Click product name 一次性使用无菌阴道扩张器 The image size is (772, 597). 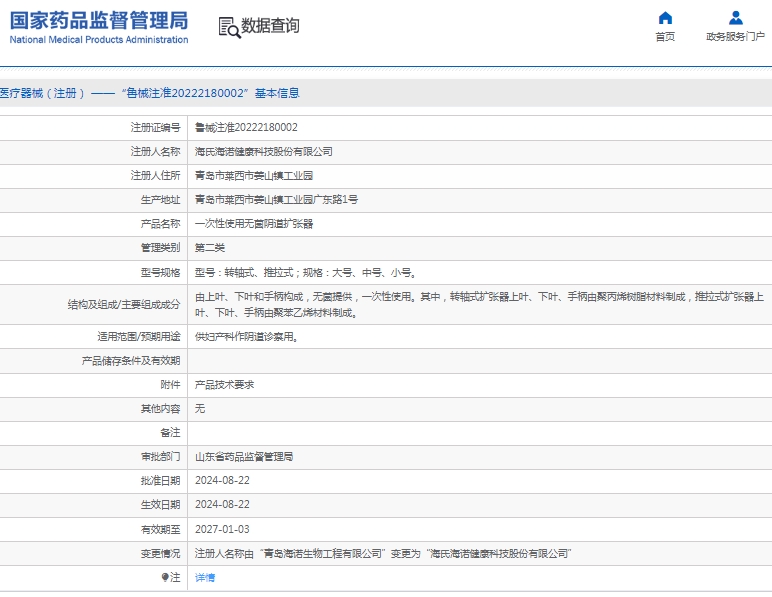coord(254,223)
